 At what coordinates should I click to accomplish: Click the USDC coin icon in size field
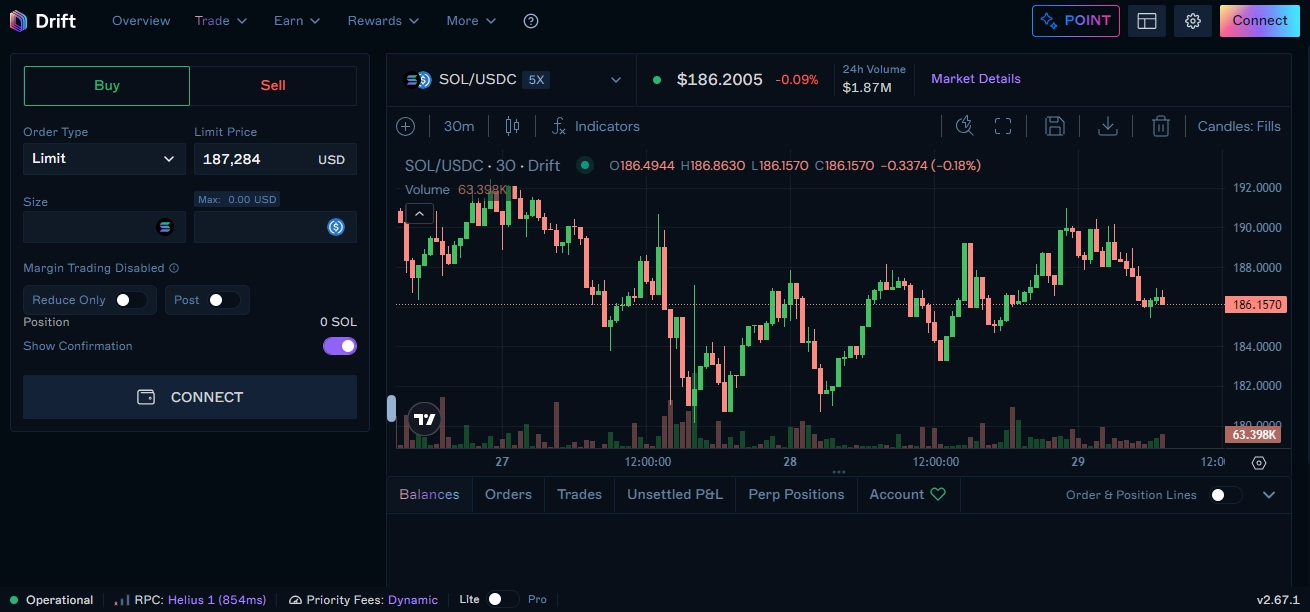(x=336, y=227)
